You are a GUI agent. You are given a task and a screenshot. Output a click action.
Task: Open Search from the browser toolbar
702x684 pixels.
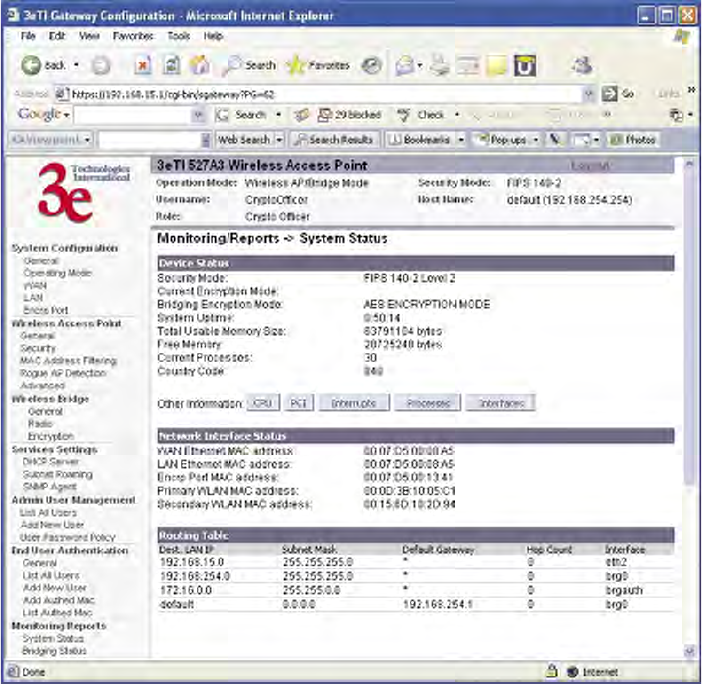tap(248, 65)
